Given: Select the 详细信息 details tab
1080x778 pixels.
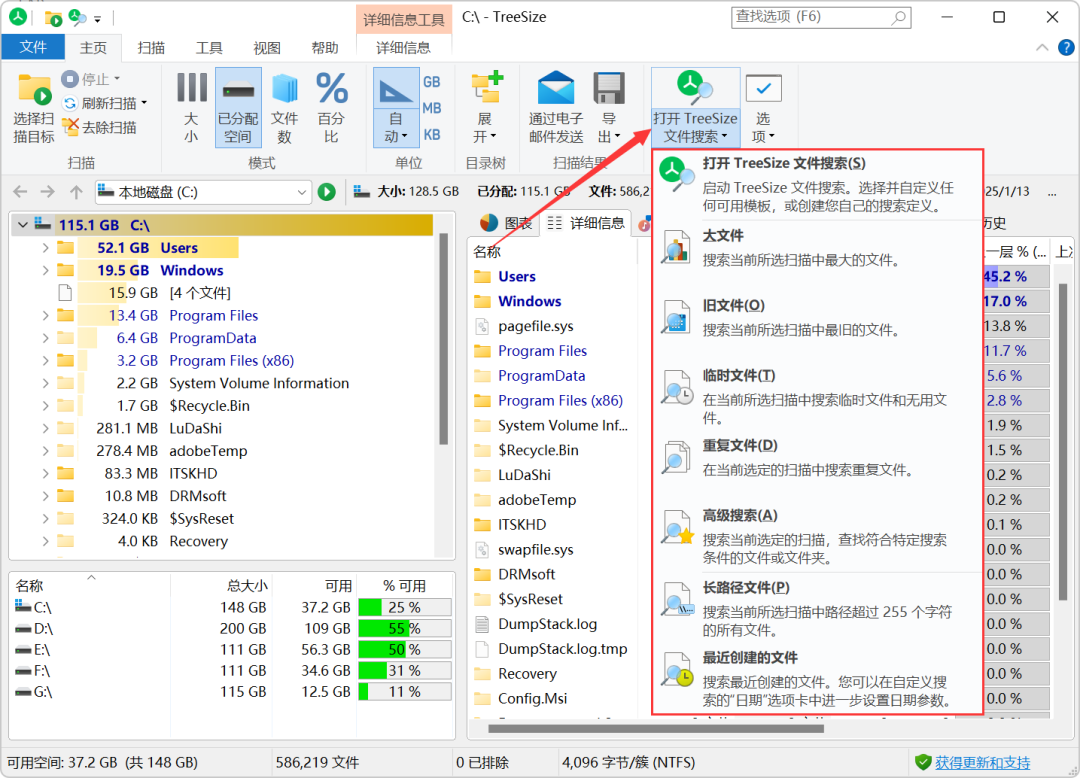Looking at the screenshot, I should tap(586, 222).
